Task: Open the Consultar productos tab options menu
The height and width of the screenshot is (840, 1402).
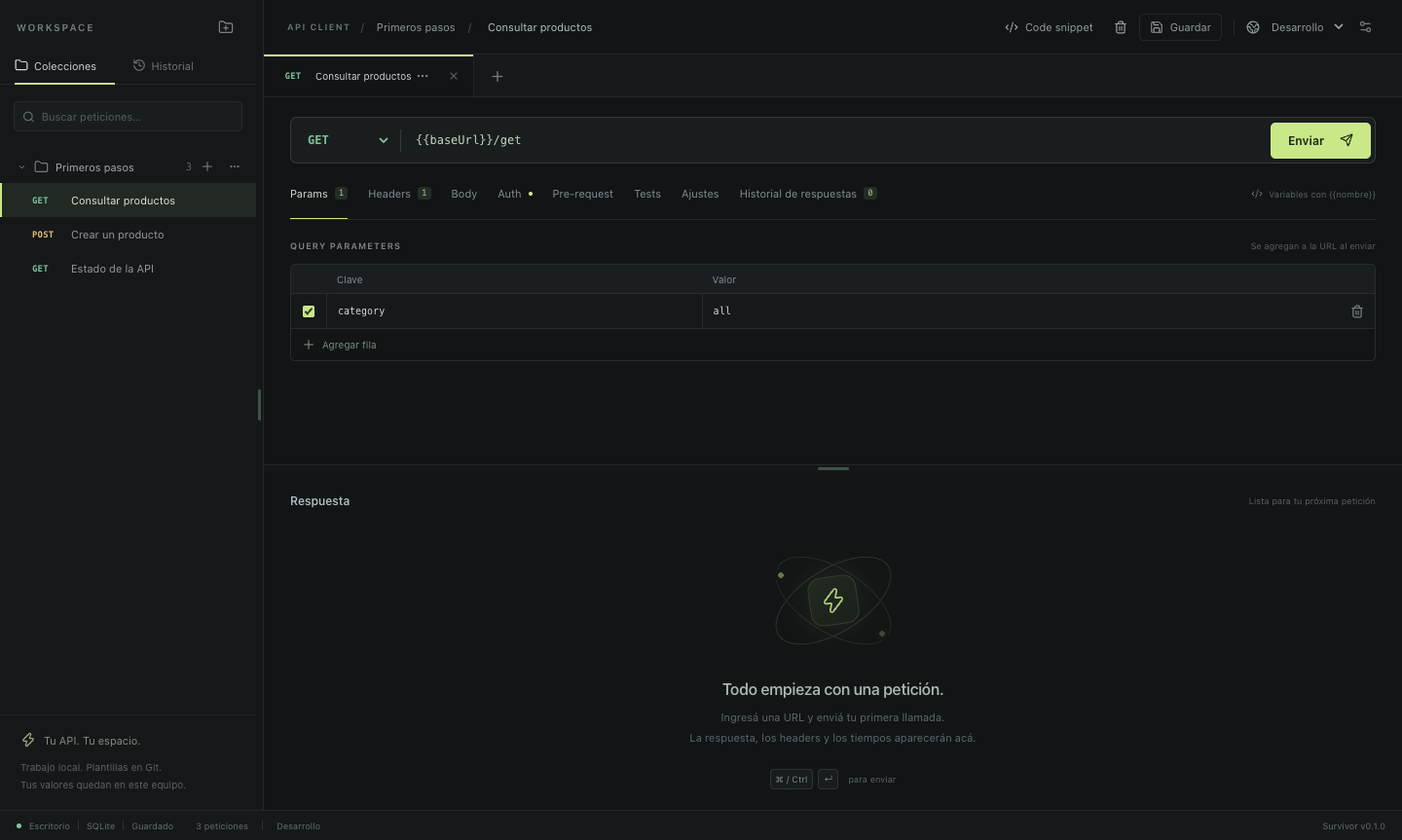Action: tap(423, 76)
